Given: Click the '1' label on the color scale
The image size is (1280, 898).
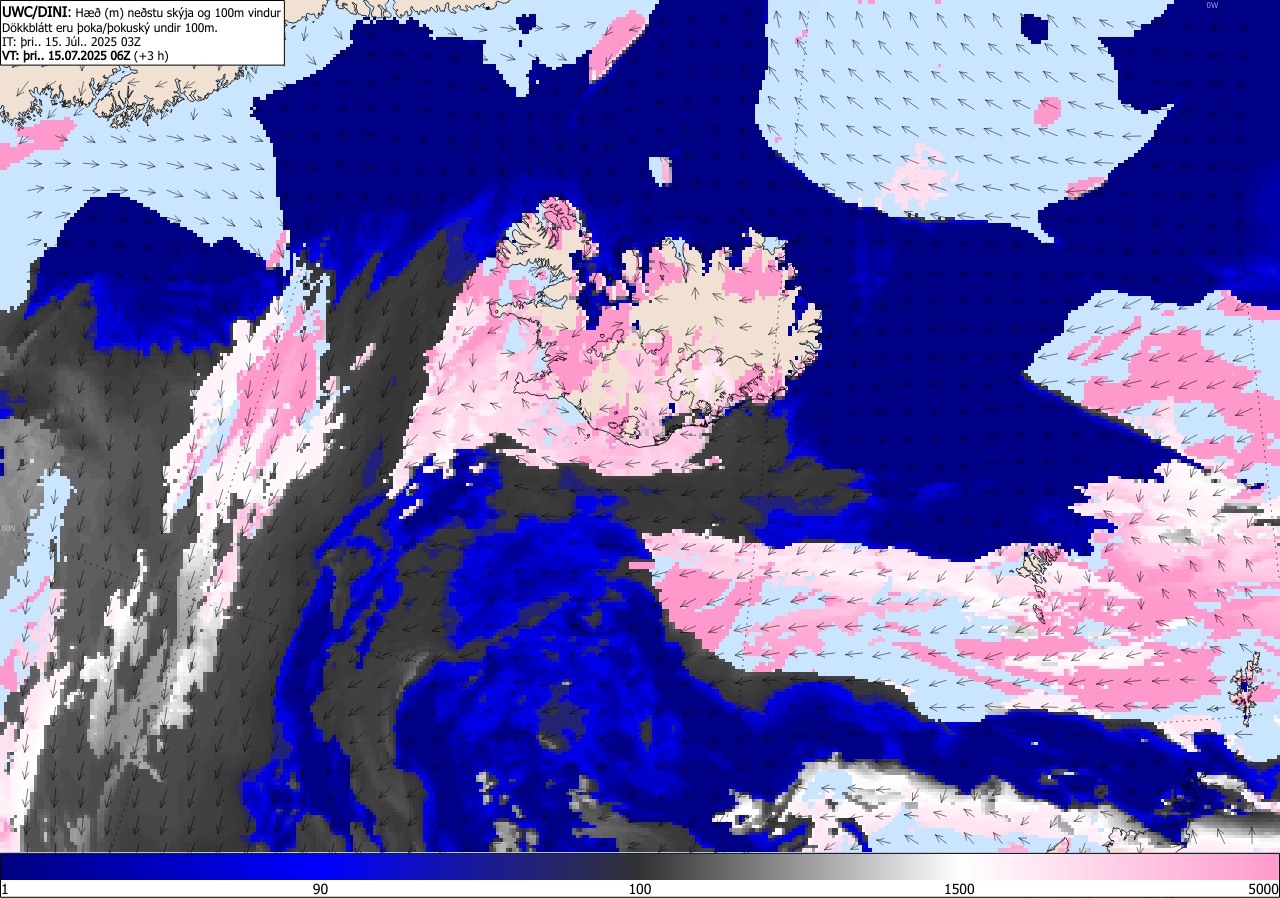Looking at the screenshot, I should (5, 889).
